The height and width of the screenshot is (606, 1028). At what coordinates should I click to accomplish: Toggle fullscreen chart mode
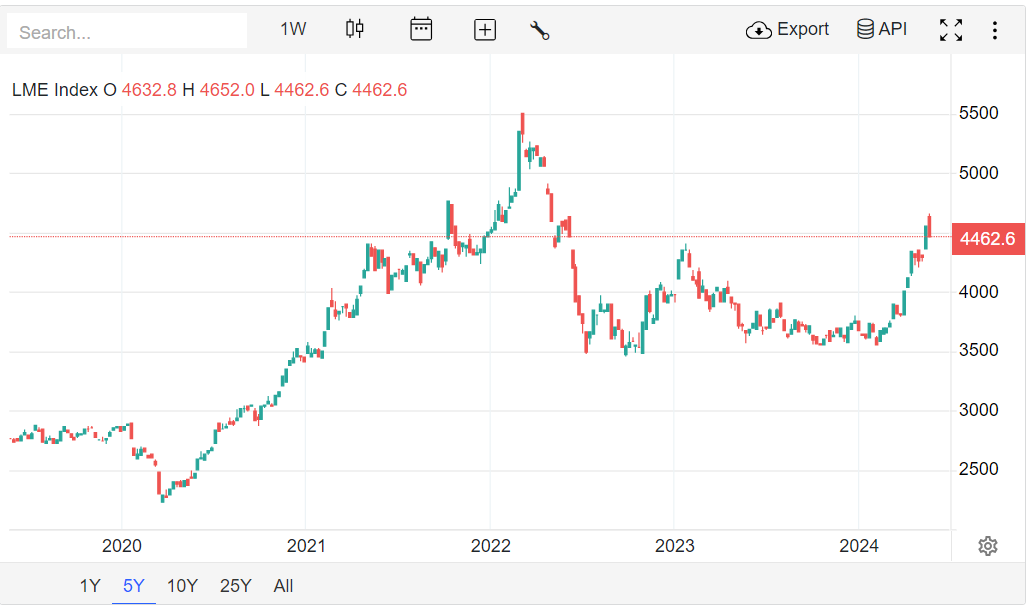click(x=951, y=30)
